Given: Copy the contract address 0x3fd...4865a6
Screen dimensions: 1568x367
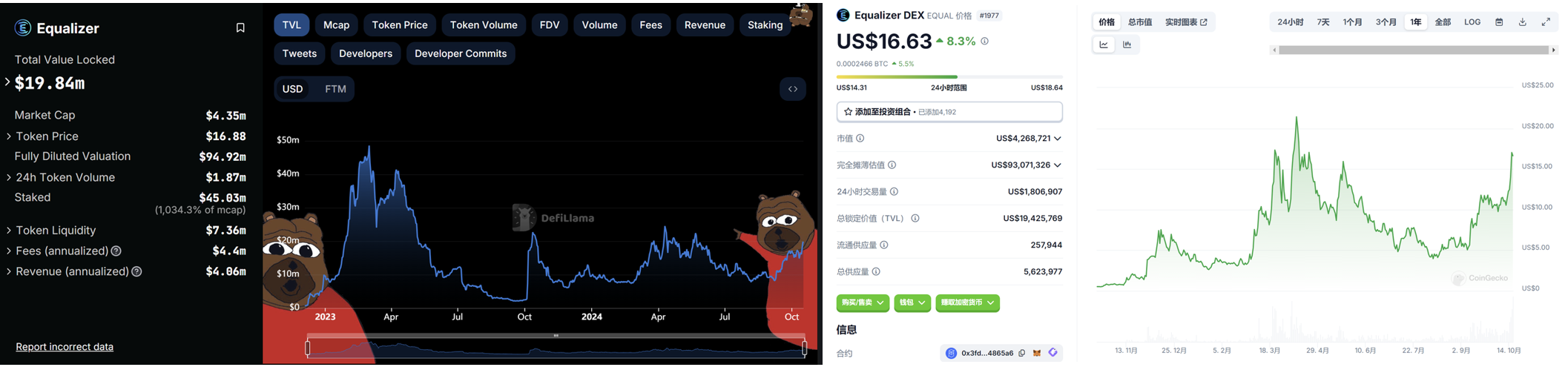Looking at the screenshot, I should point(1022,353).
